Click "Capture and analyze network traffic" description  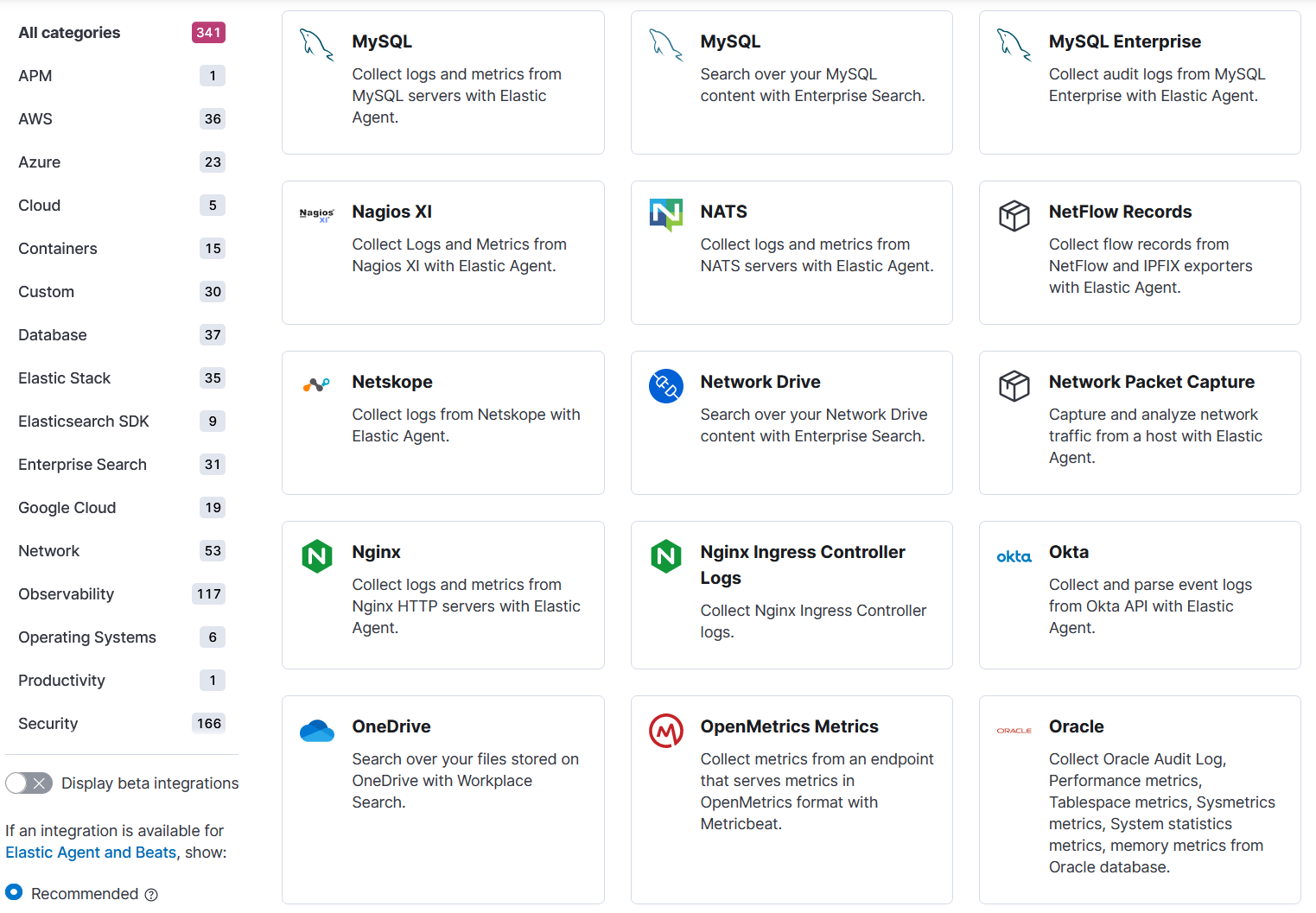1156,436
